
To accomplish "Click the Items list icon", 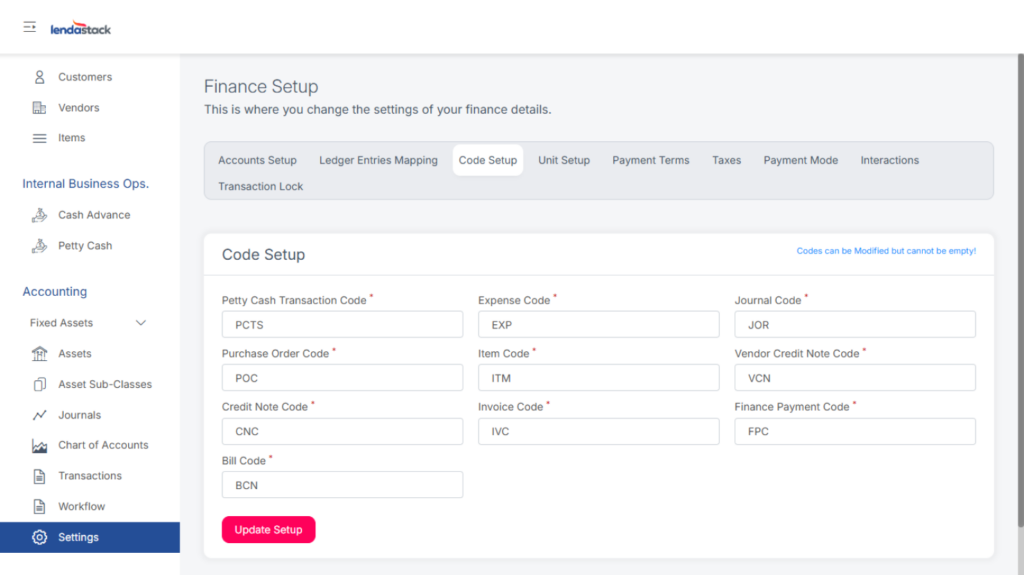I will click(x=40, y=138).
